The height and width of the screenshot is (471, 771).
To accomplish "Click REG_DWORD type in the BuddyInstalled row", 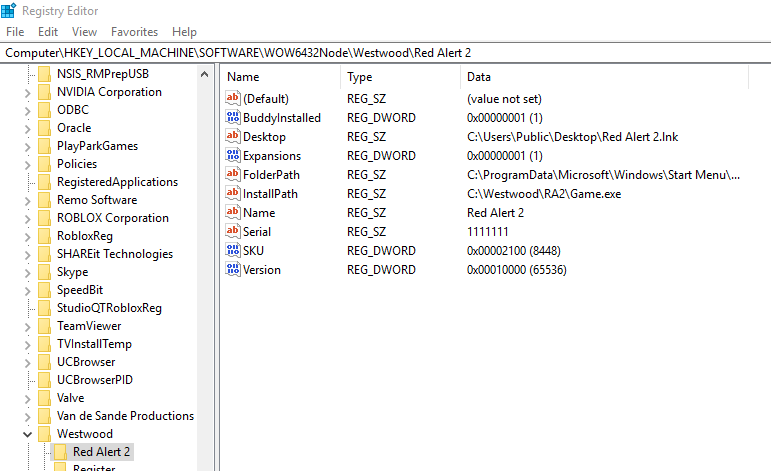I will 381,118.
